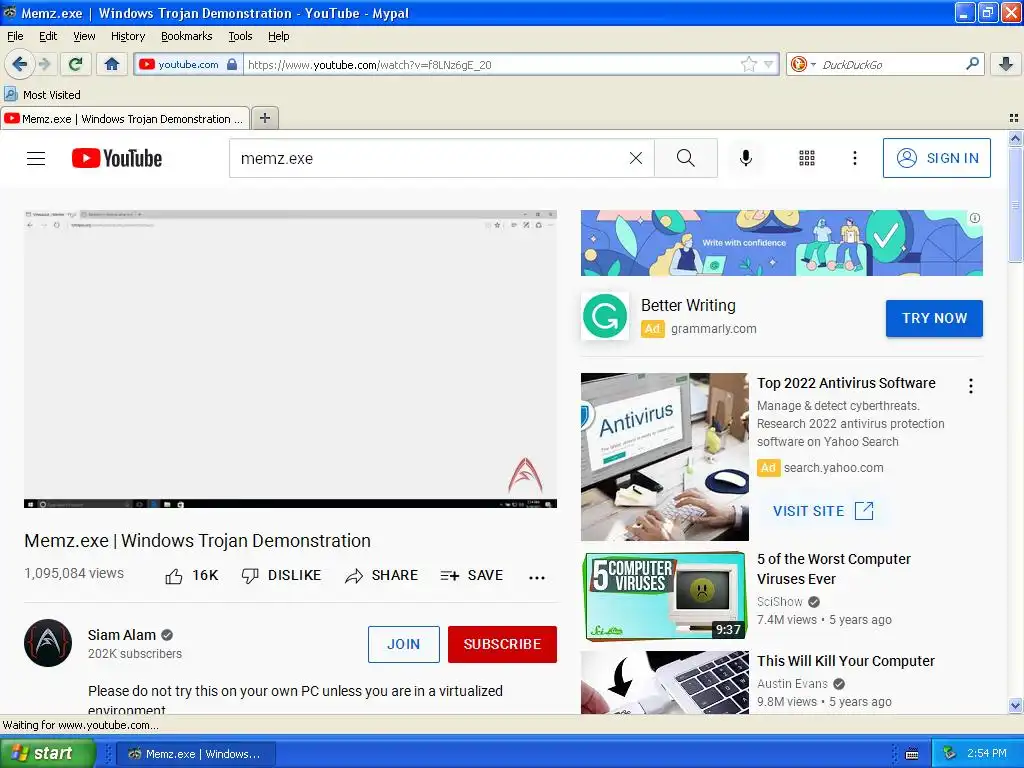Screen dimensions: 1024x768
Task: Click the red SUBSCRIBE button
Action: (502, 644)
